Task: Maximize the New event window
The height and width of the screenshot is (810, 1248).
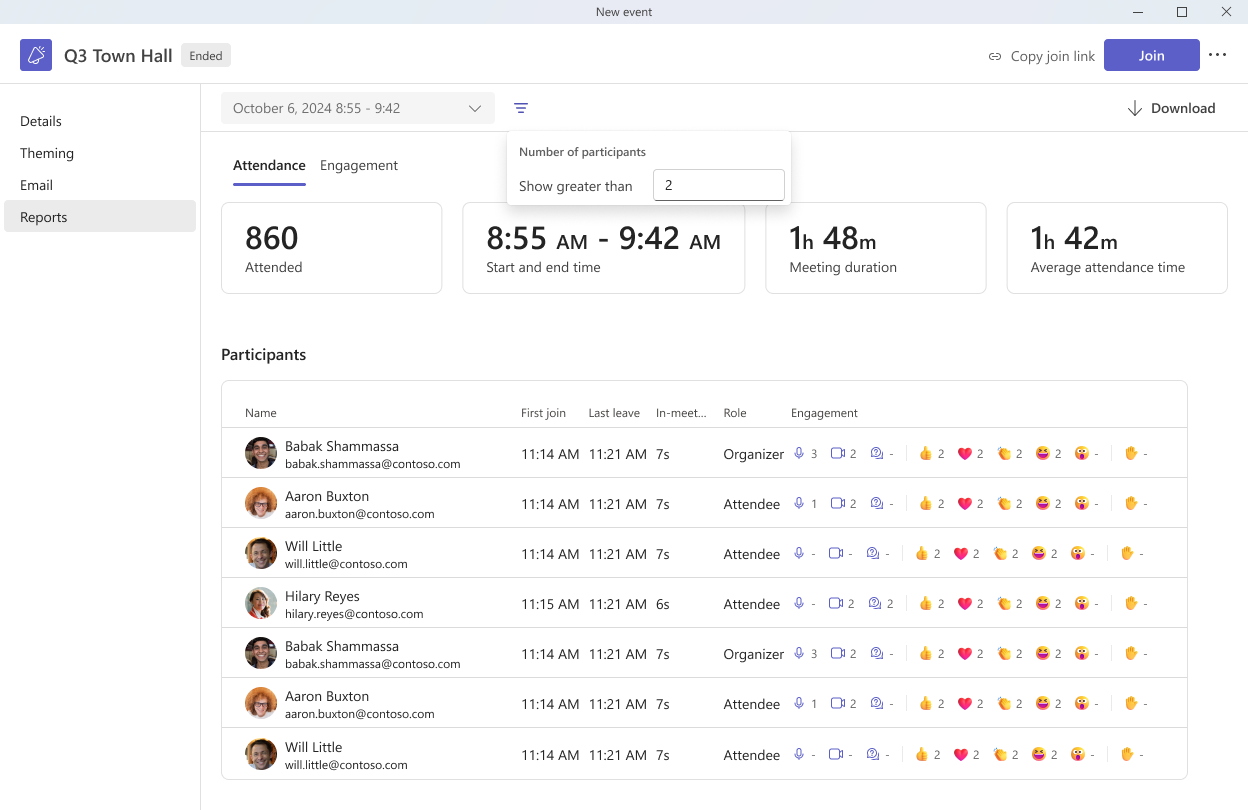Action: (1182, 12)
